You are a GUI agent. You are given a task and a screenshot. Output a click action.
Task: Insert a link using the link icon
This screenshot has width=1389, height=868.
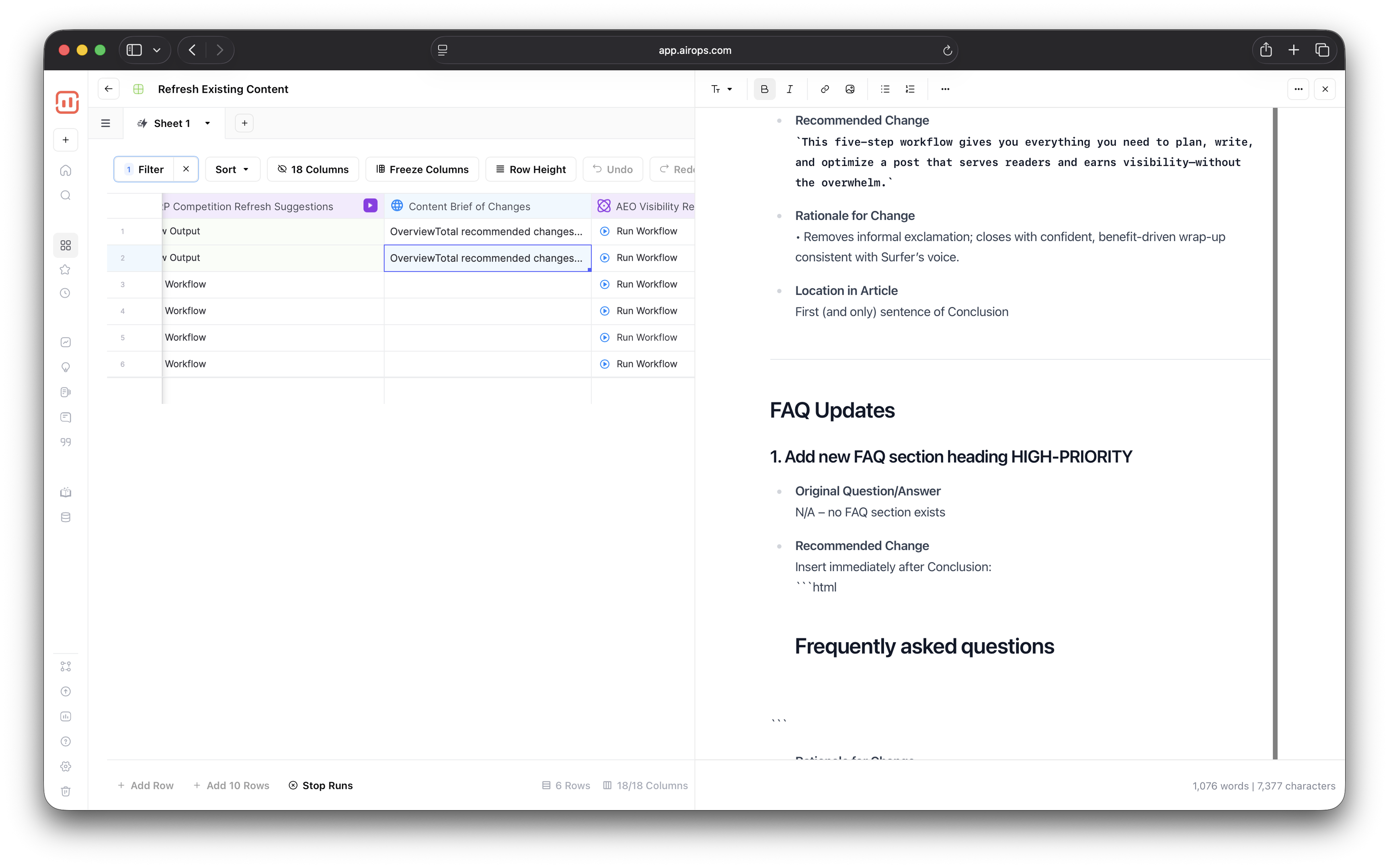coord(825,89)
